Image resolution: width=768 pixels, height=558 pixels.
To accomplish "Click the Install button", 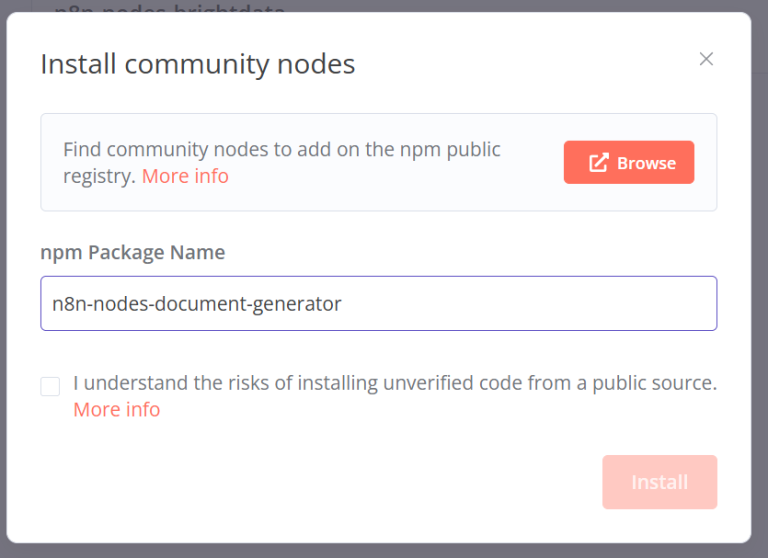I will pyautogui.click(x=659, y=482).
